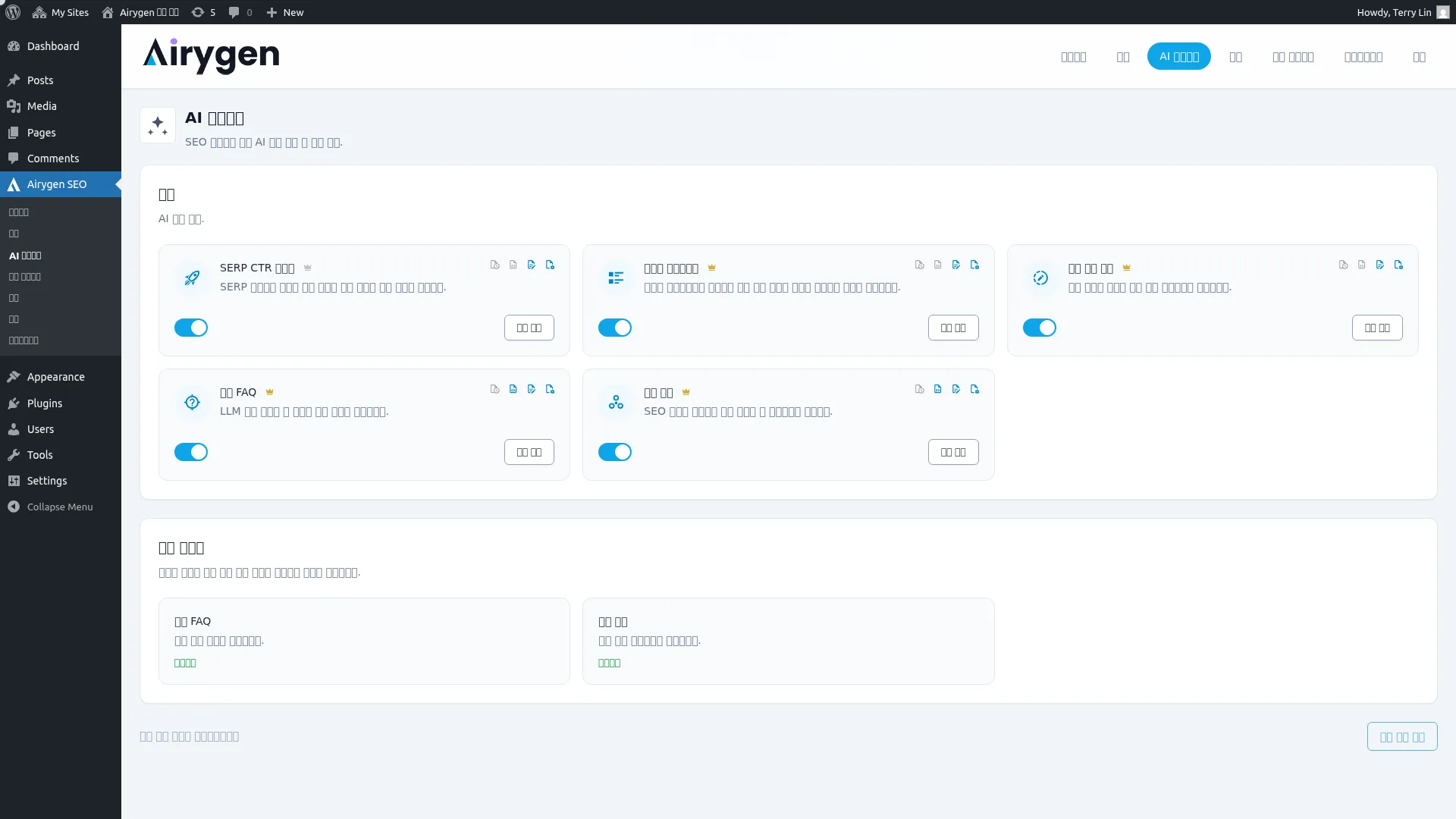The height and width of the screenshot is (819, 1456).
Task: Select the AI item in Airygen submenu
Action: (x=61, y=256)
